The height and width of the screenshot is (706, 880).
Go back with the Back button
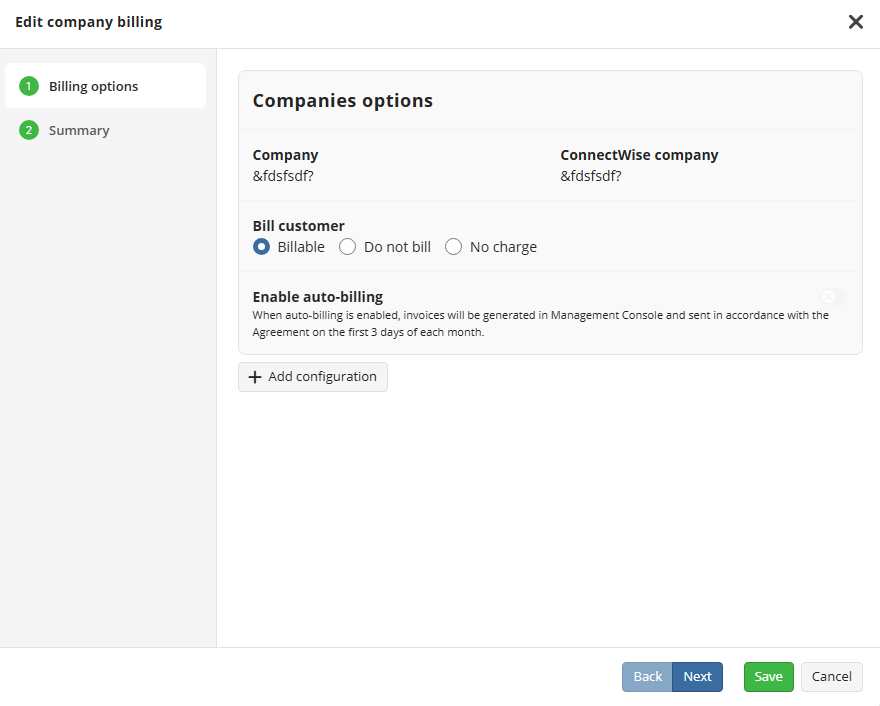[647, 677]
